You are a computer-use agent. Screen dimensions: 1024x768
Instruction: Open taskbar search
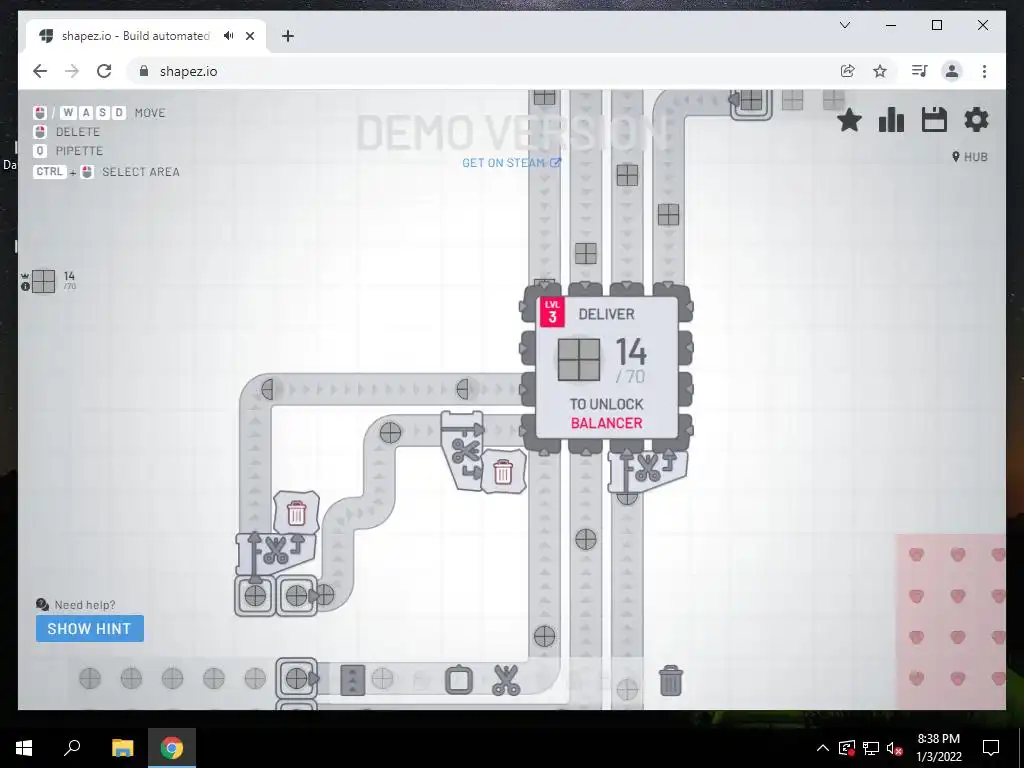[x=72, y=748]
